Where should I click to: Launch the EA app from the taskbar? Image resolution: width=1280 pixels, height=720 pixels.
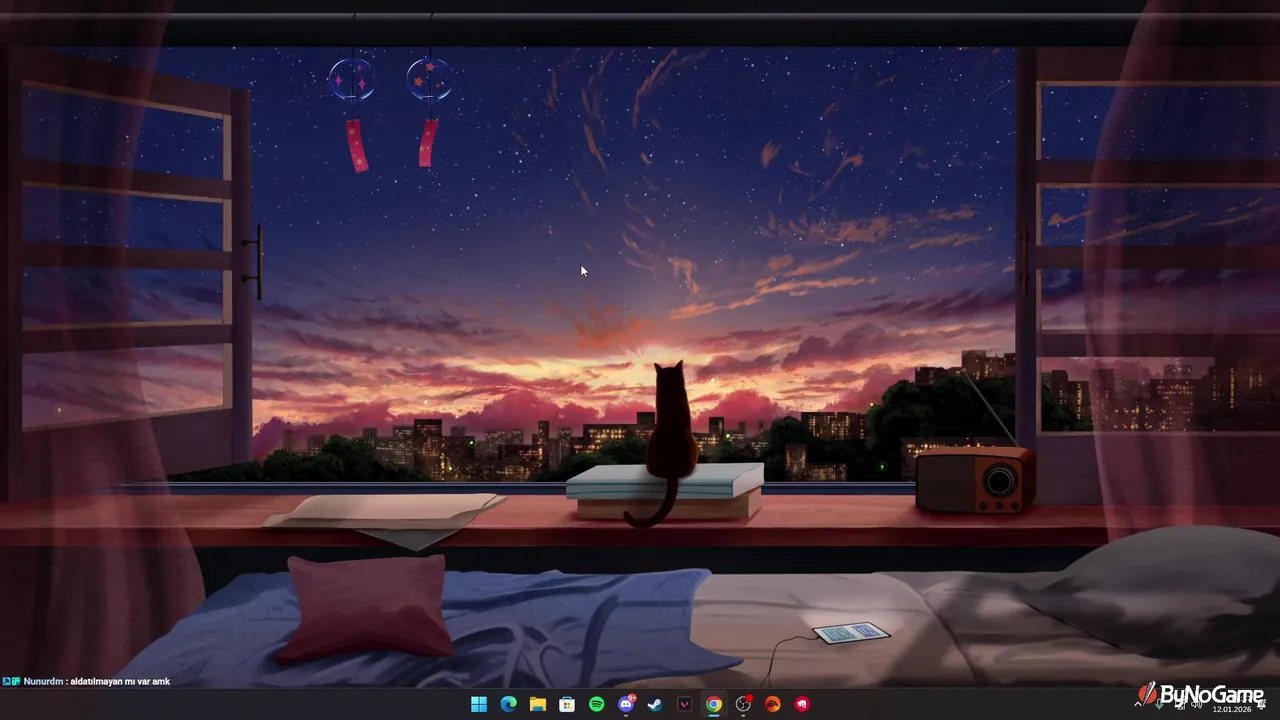(772, 704)
